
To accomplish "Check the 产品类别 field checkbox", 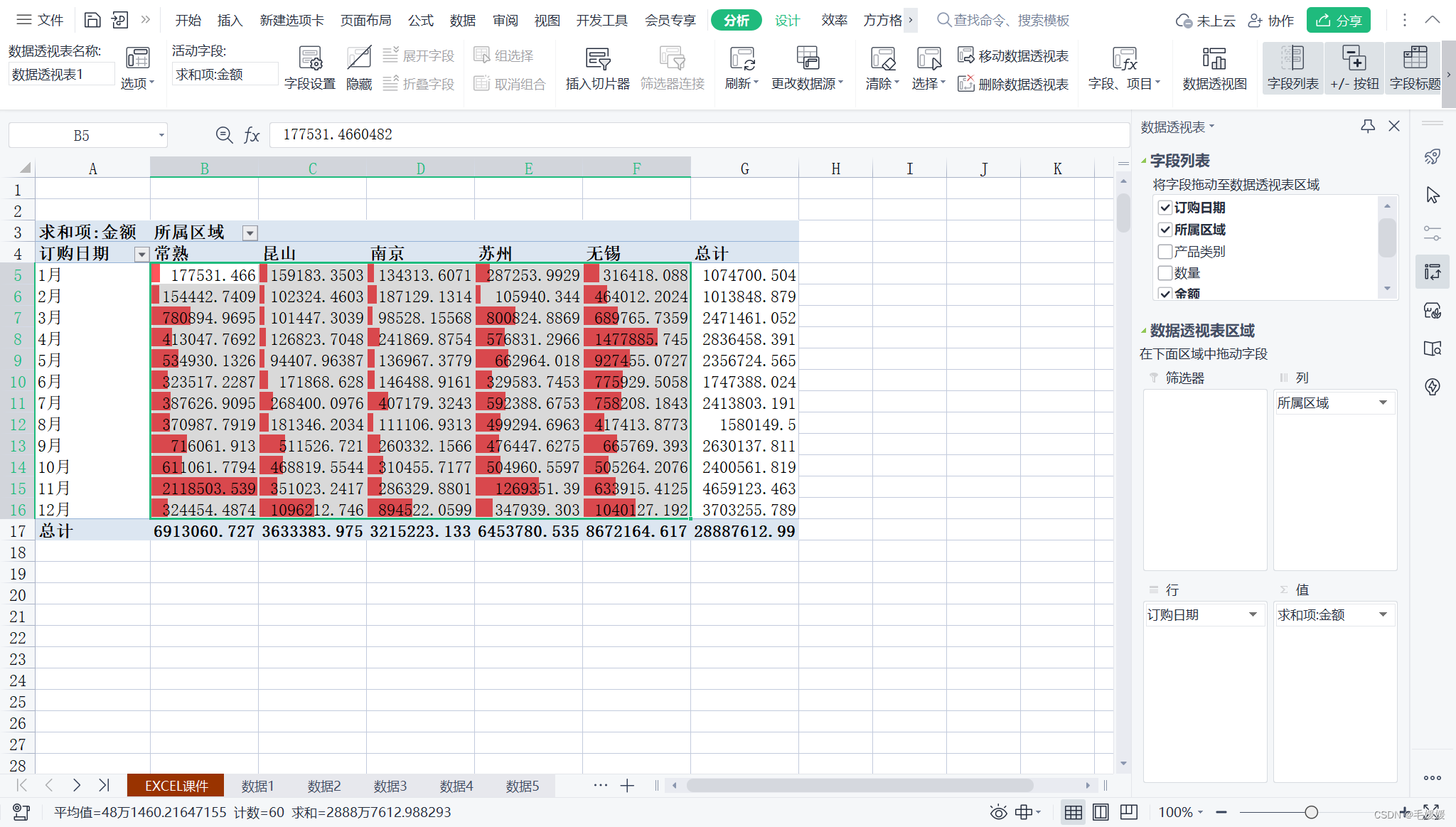I will point(1165,252).
